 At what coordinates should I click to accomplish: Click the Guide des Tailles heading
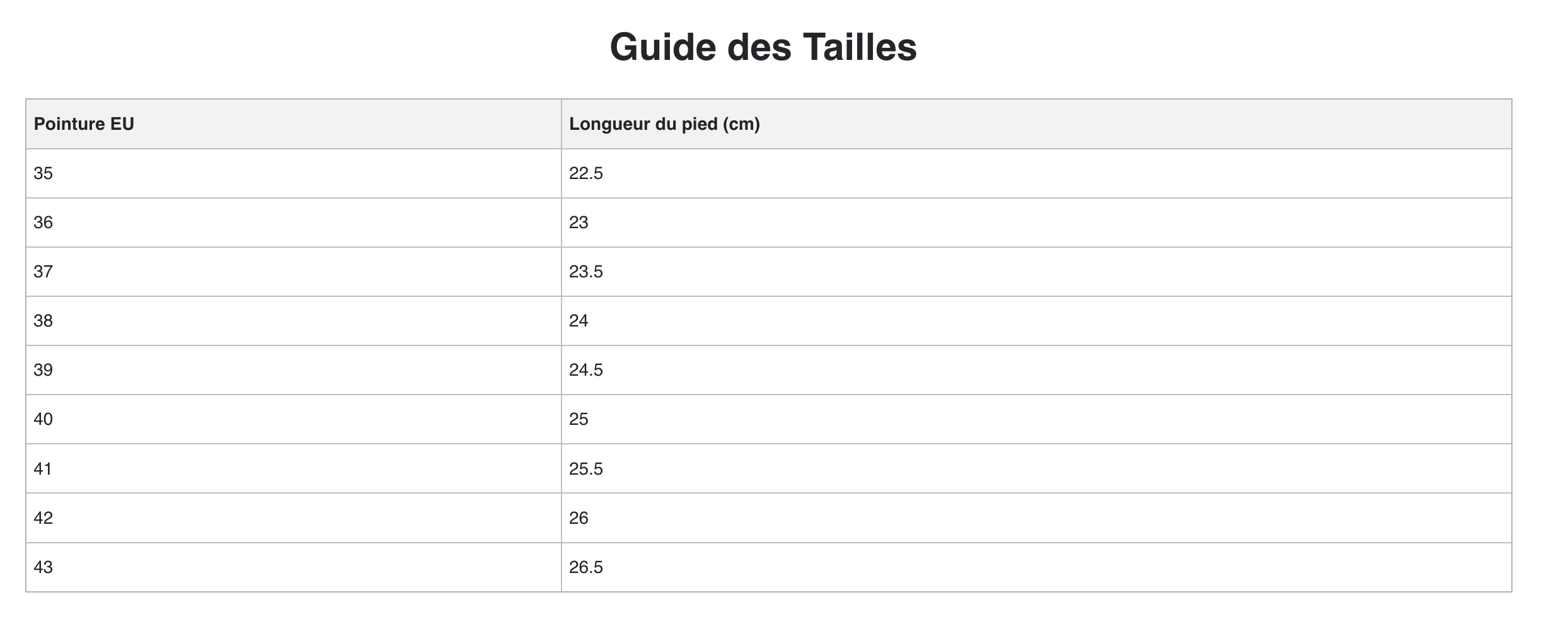pos(763,47)
